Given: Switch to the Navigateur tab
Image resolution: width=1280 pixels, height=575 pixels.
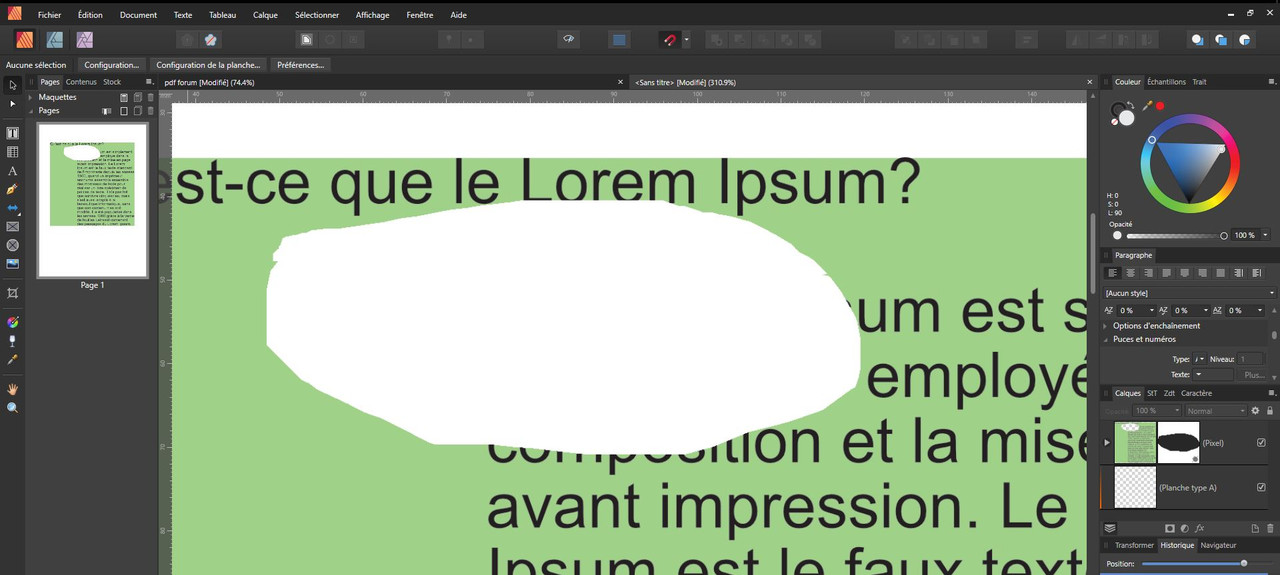Looking at the screenshot, I should pos(1218,545).
